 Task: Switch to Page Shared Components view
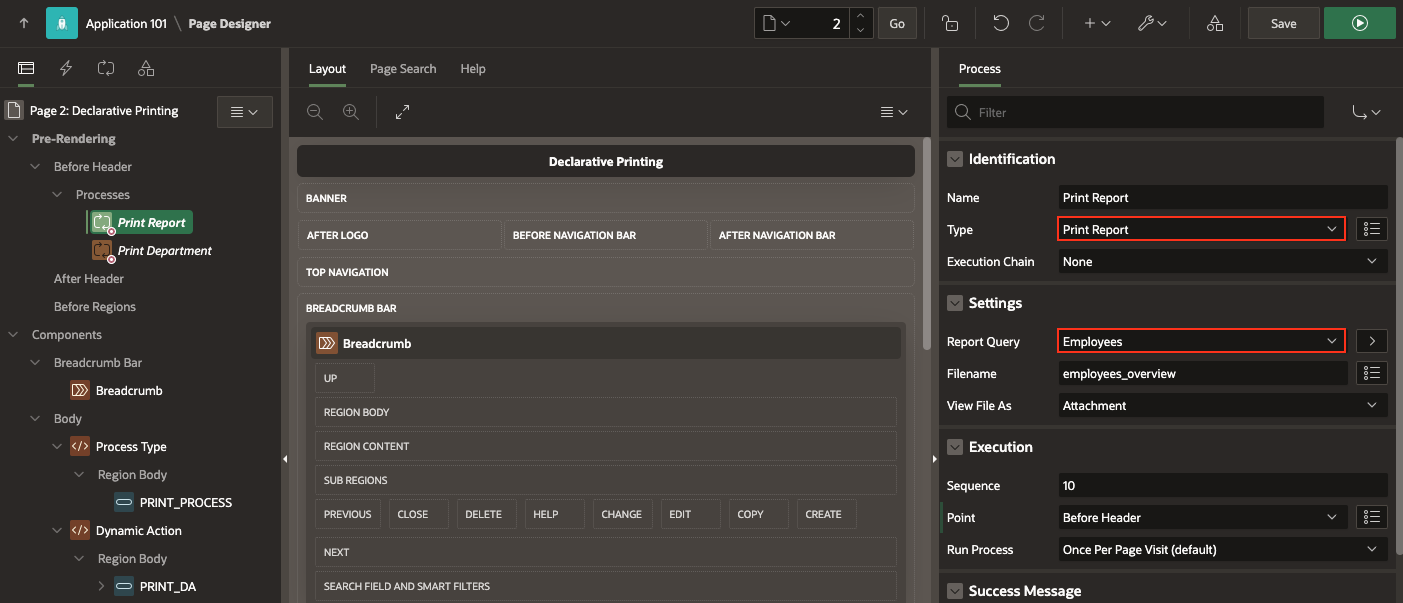click(145, 68)
